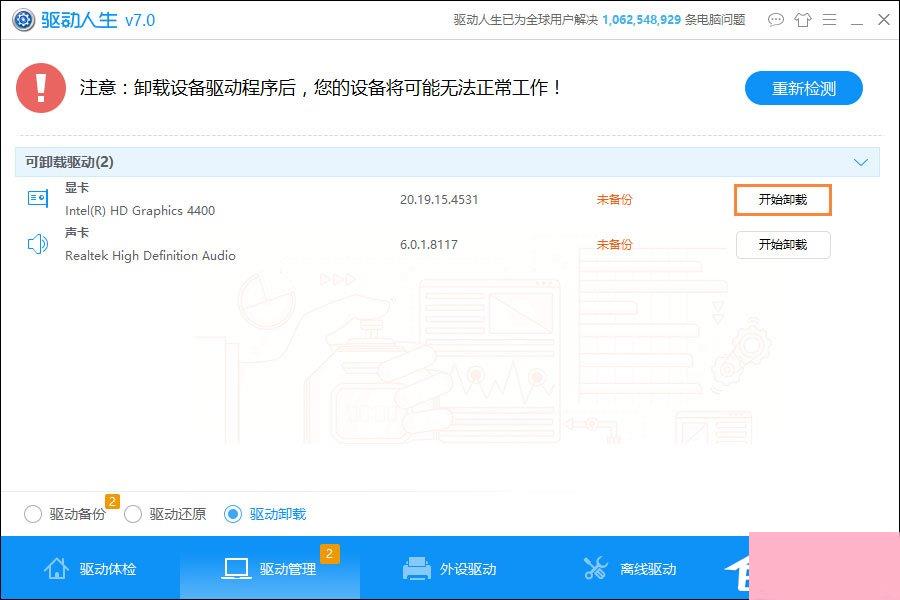Click the v7.0 version label

140,21
